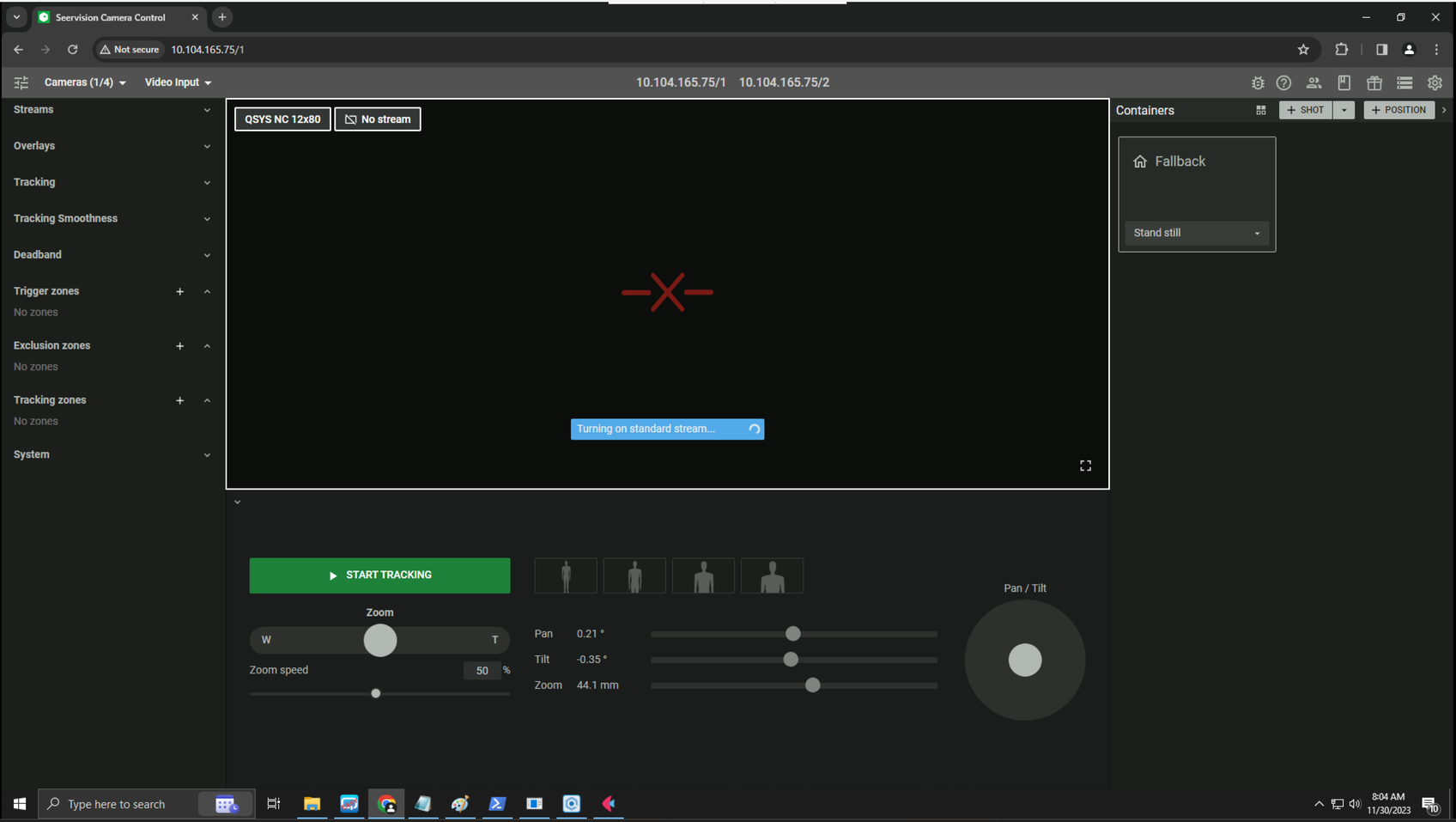Switch to camera 10.104.165.75/2

pyautogui.click(x=784, y=82)
